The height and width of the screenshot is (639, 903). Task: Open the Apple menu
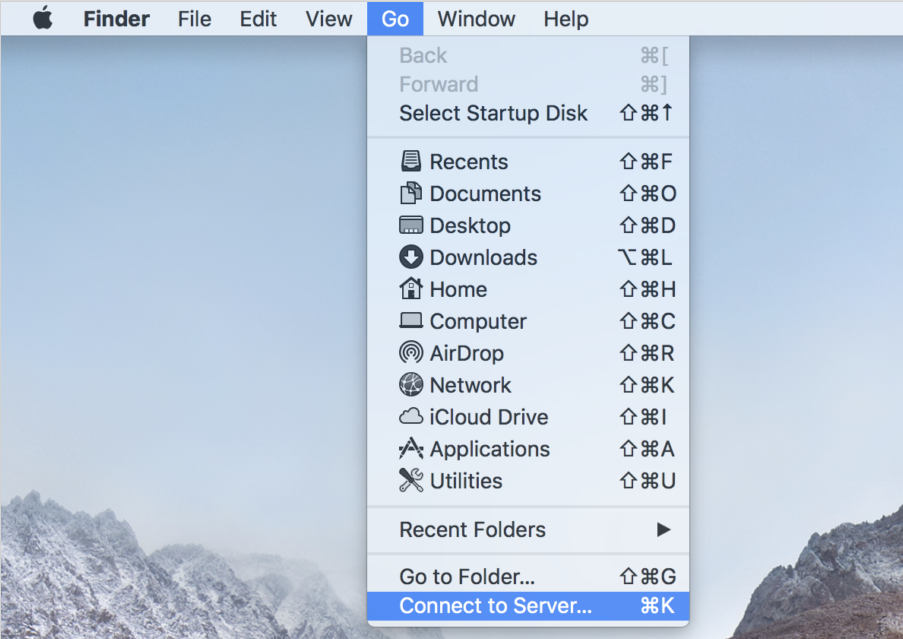pyautogui.click(x=42, y=19)
